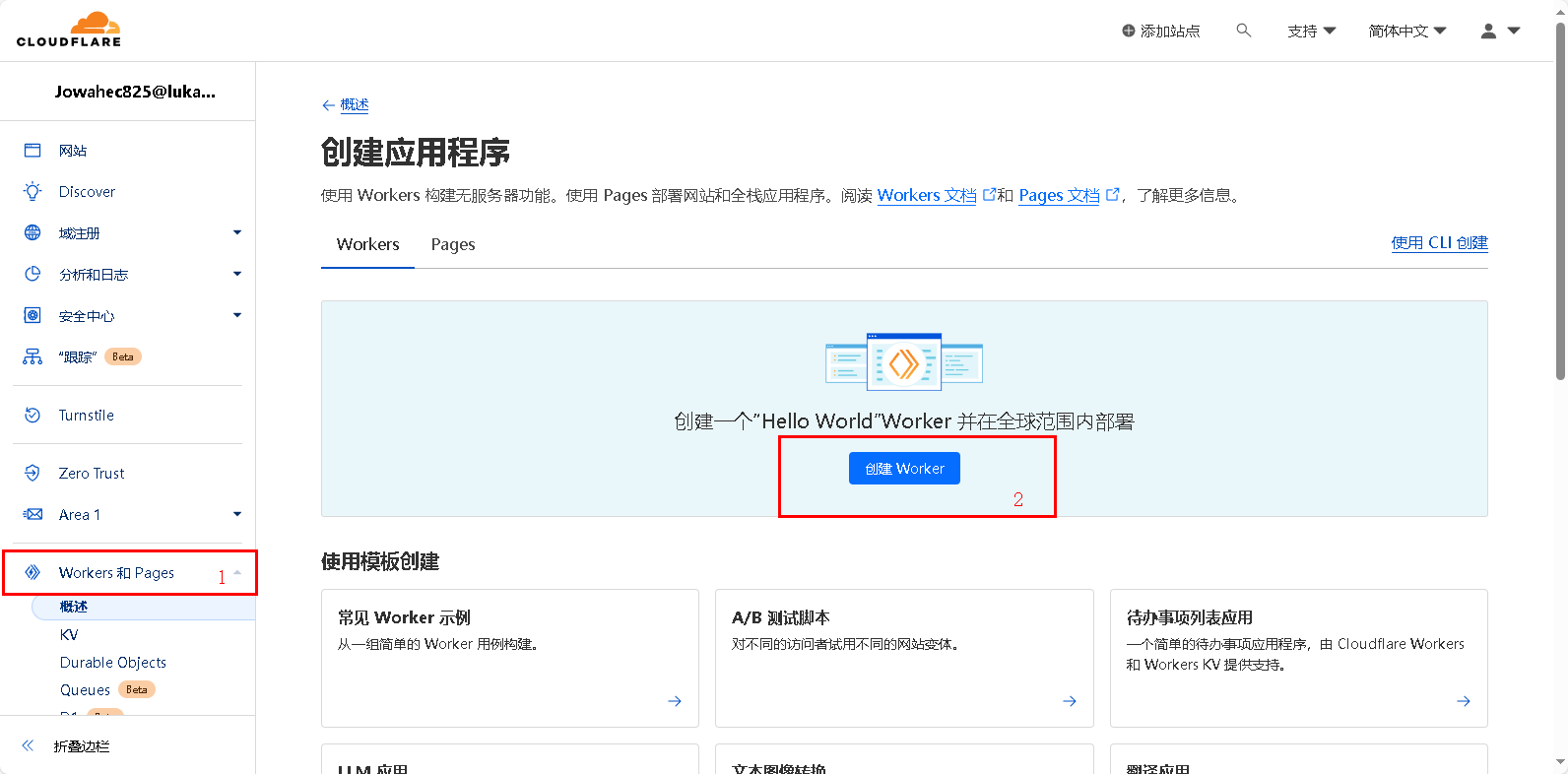Click the Area 1 envelope icon
Screen dimensions: 1568x774
coord(33,515)
